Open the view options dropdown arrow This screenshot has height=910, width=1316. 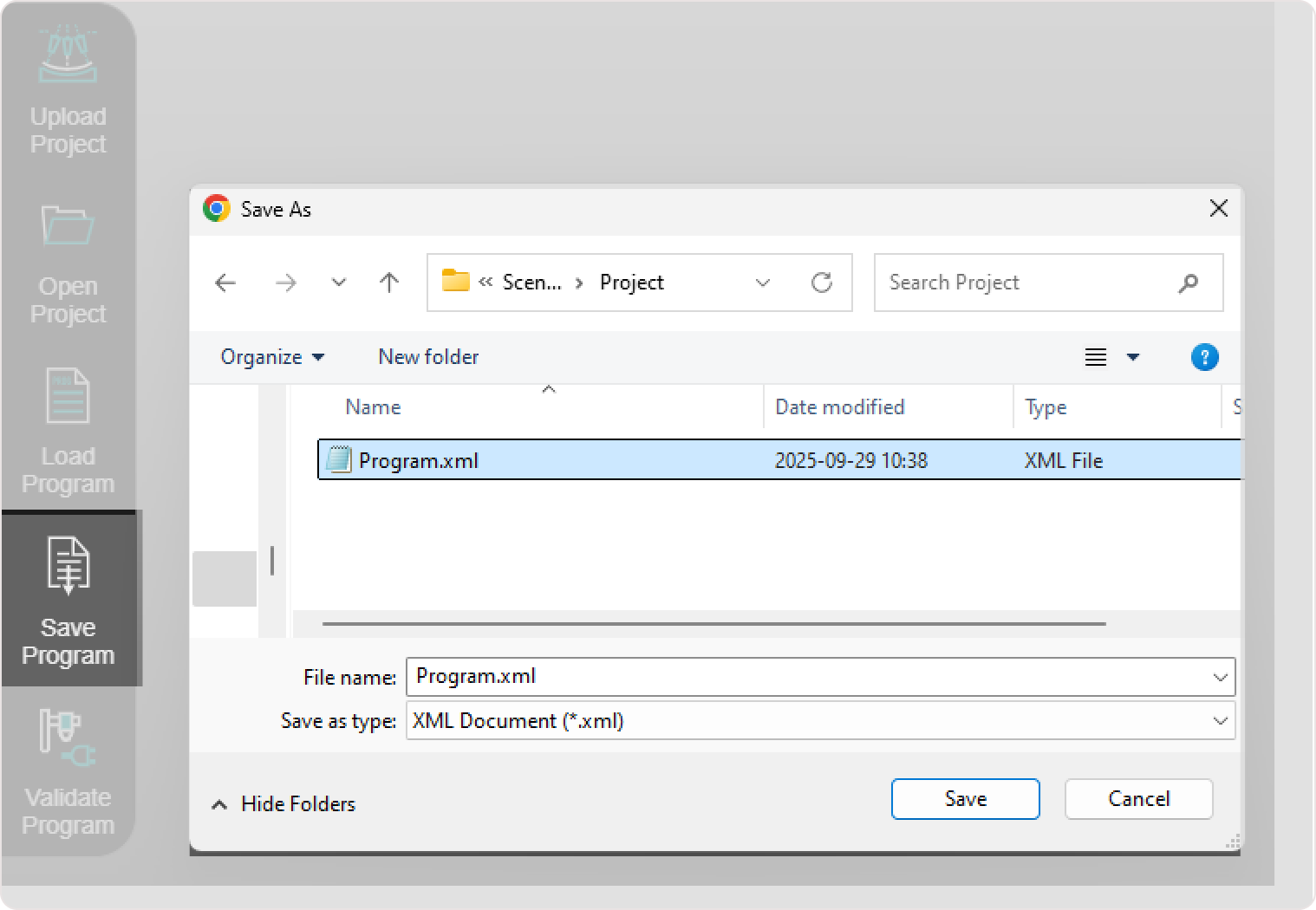click(x=1133, y=357)
